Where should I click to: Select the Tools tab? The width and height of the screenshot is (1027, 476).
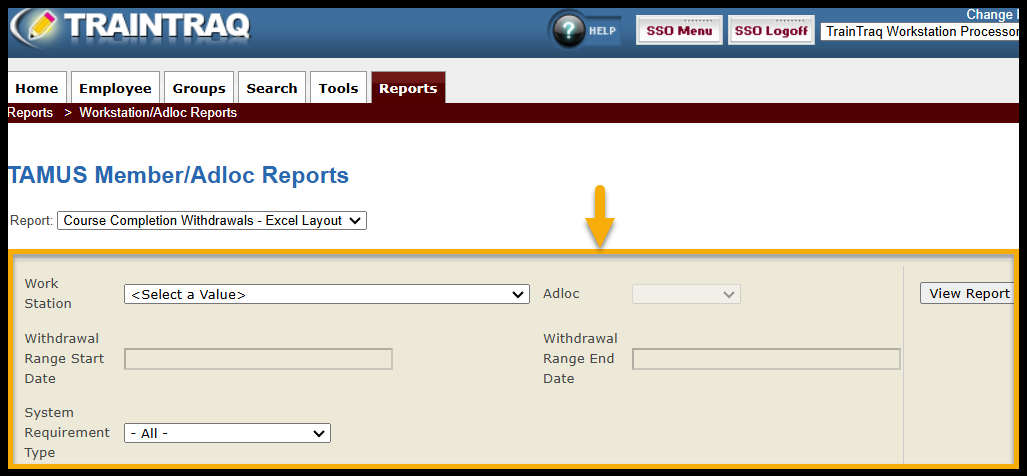click(338, 88)
